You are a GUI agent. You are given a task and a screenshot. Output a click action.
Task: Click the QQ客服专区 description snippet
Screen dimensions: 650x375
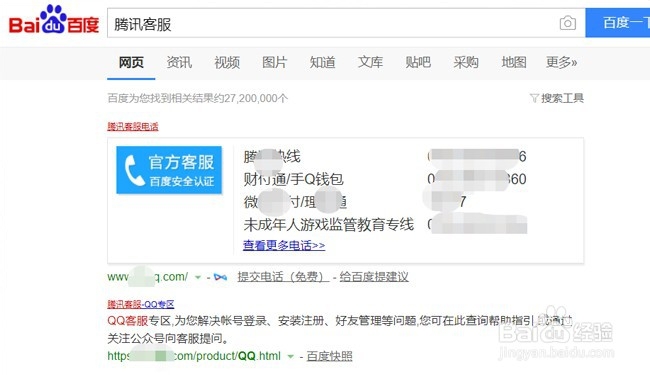click(x=340, y=329)
